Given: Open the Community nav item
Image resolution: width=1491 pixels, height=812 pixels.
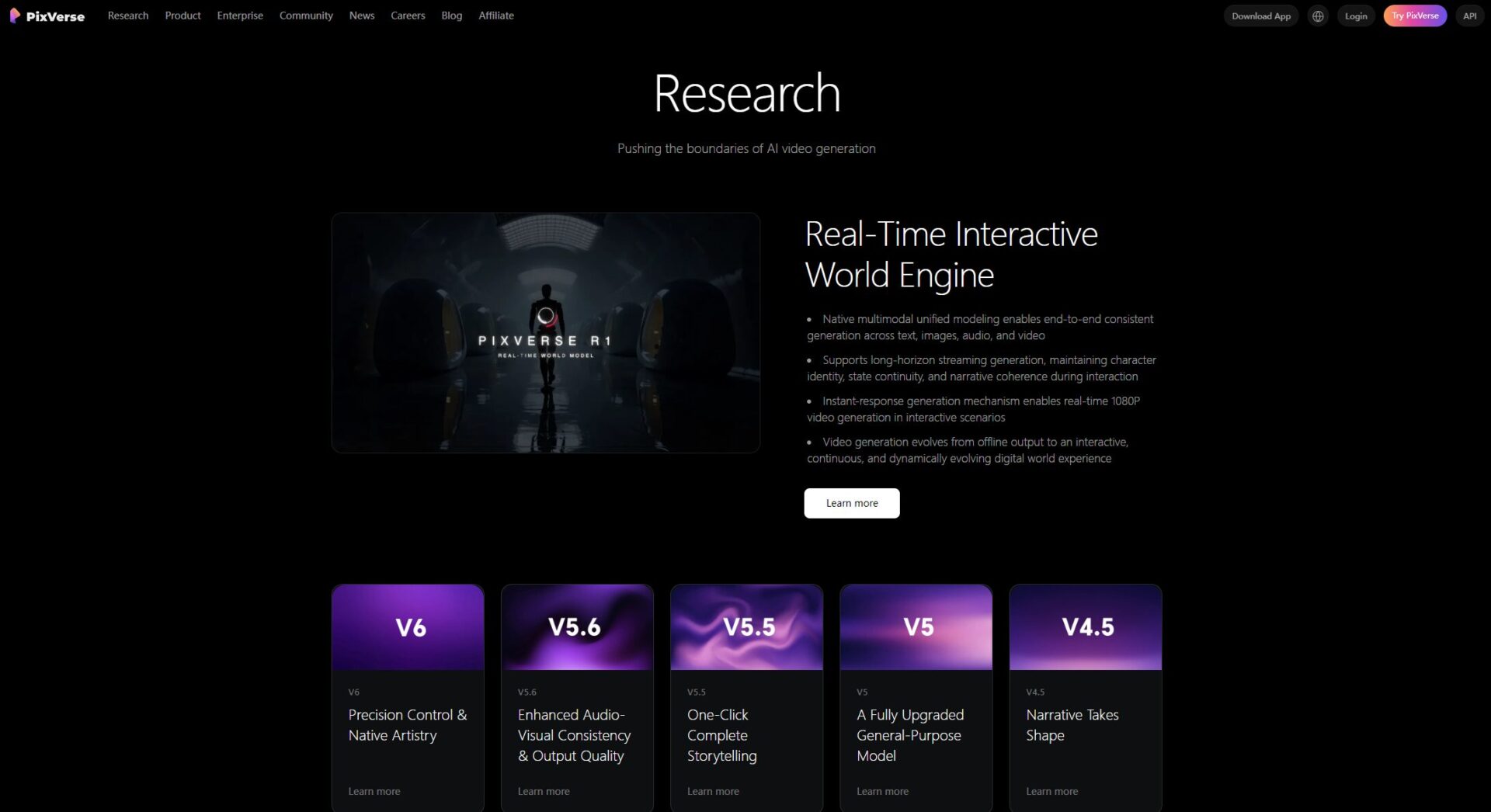Looking at the screenshot, I should click(306, 16).
